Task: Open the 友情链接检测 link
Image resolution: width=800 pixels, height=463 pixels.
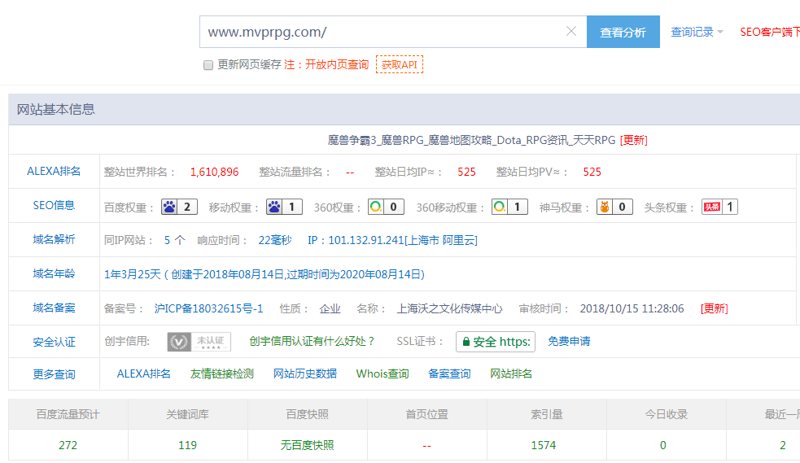Action: [222, 374]
